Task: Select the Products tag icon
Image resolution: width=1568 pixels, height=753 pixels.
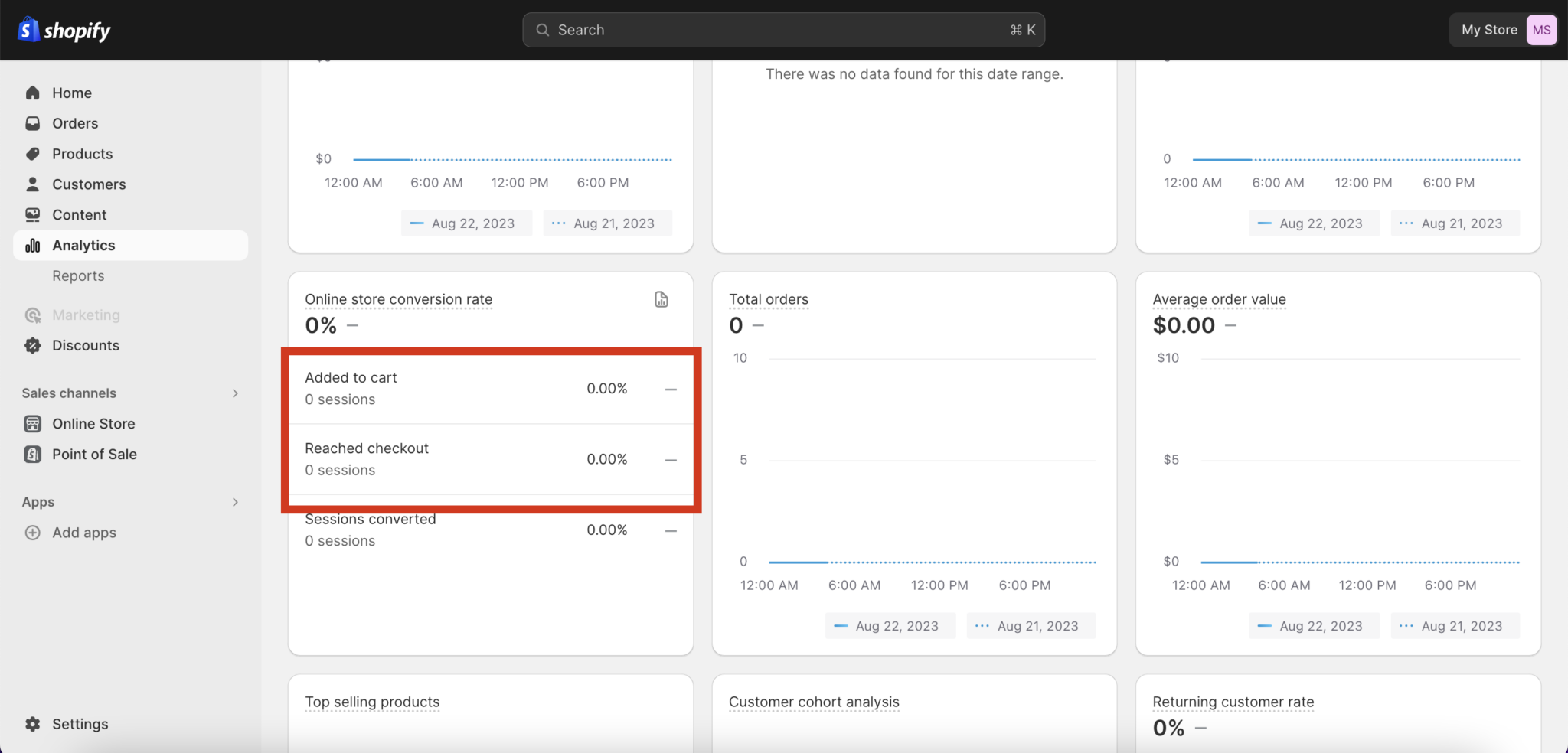Action: (x=32, y=154)
